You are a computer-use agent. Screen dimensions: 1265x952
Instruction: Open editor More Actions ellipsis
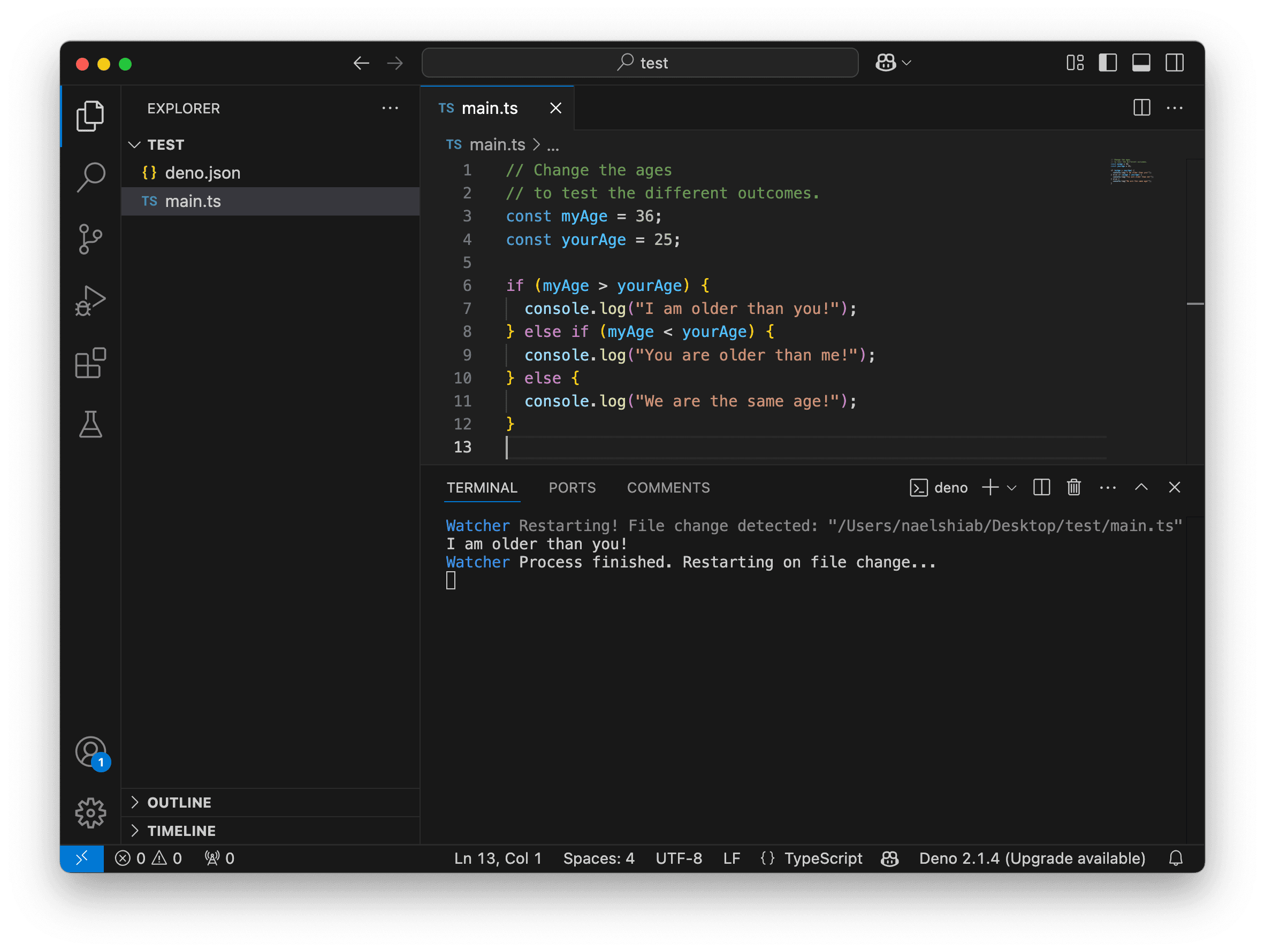(1175, 108)
